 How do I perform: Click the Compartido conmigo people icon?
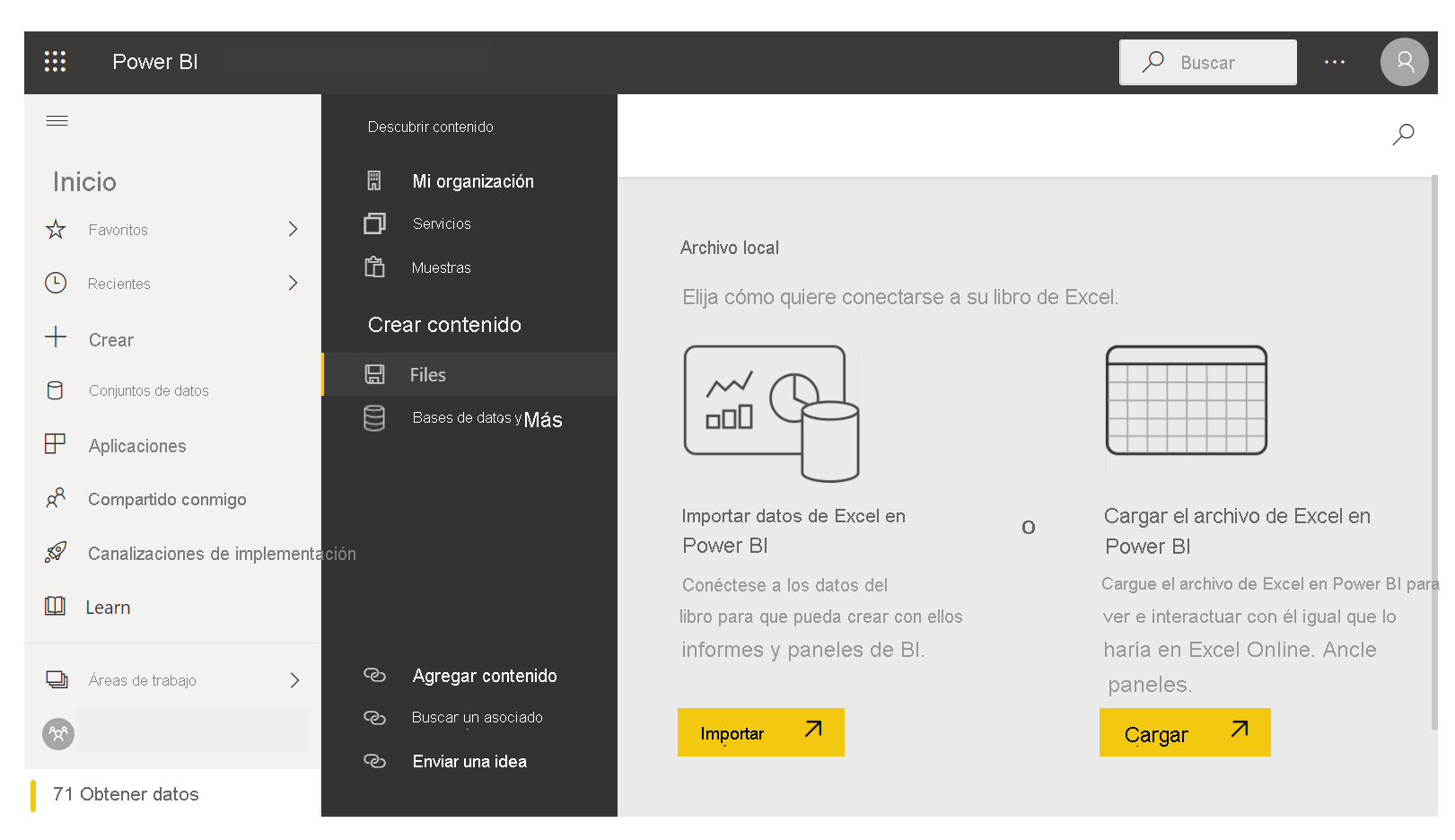pyautogui.click(x=56, y=497)
